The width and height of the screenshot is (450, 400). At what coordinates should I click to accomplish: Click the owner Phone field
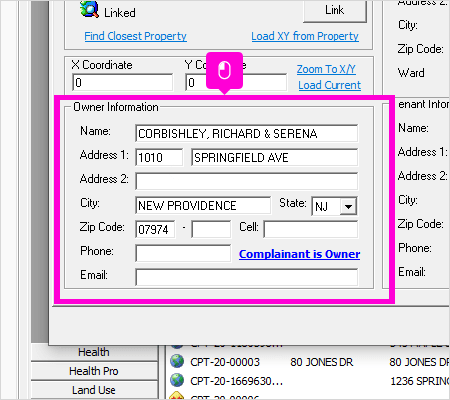[183, 253]
